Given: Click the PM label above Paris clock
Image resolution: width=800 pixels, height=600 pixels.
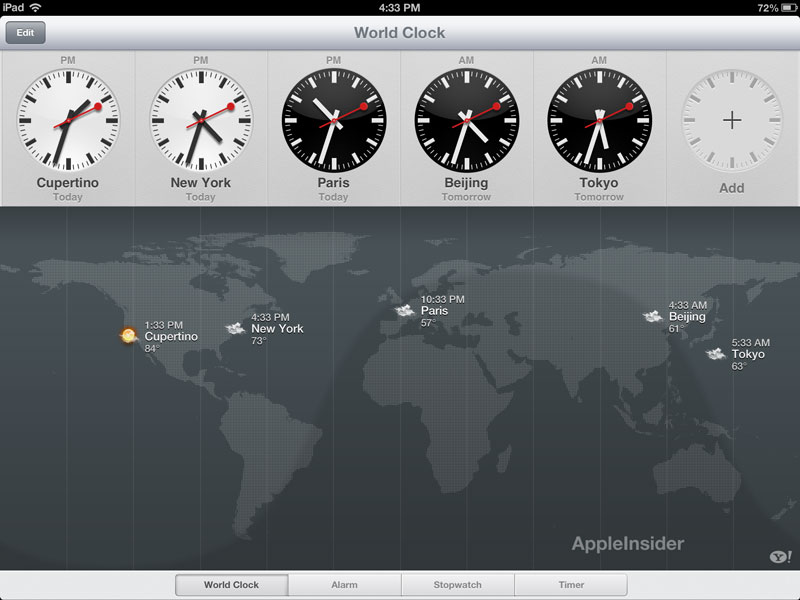Looking at the screenshot, I should pos(334,60).
